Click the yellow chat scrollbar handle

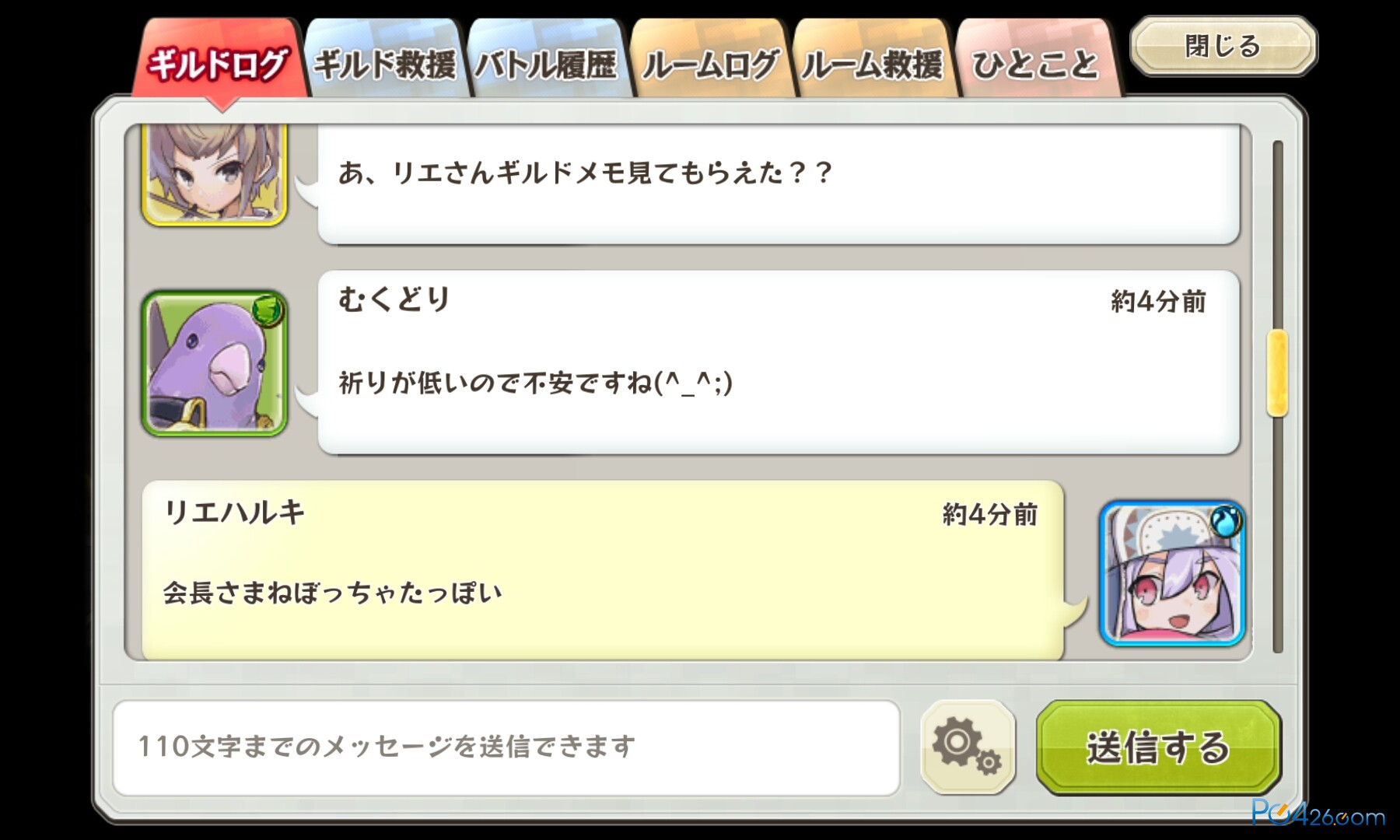click(x=1277, y=373)
